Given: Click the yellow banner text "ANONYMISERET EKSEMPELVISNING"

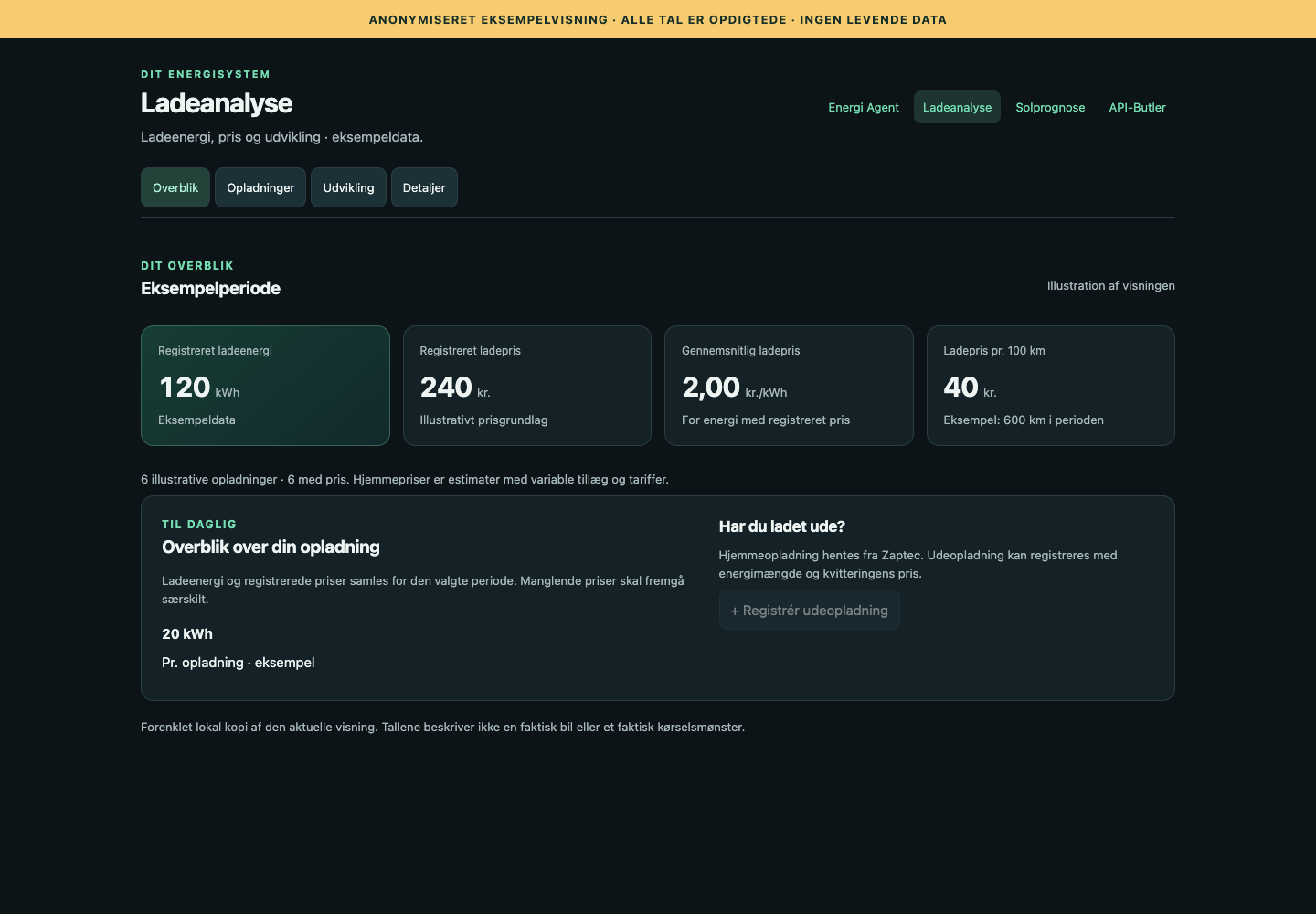Looking at the screenshot, I should point(488,19).
